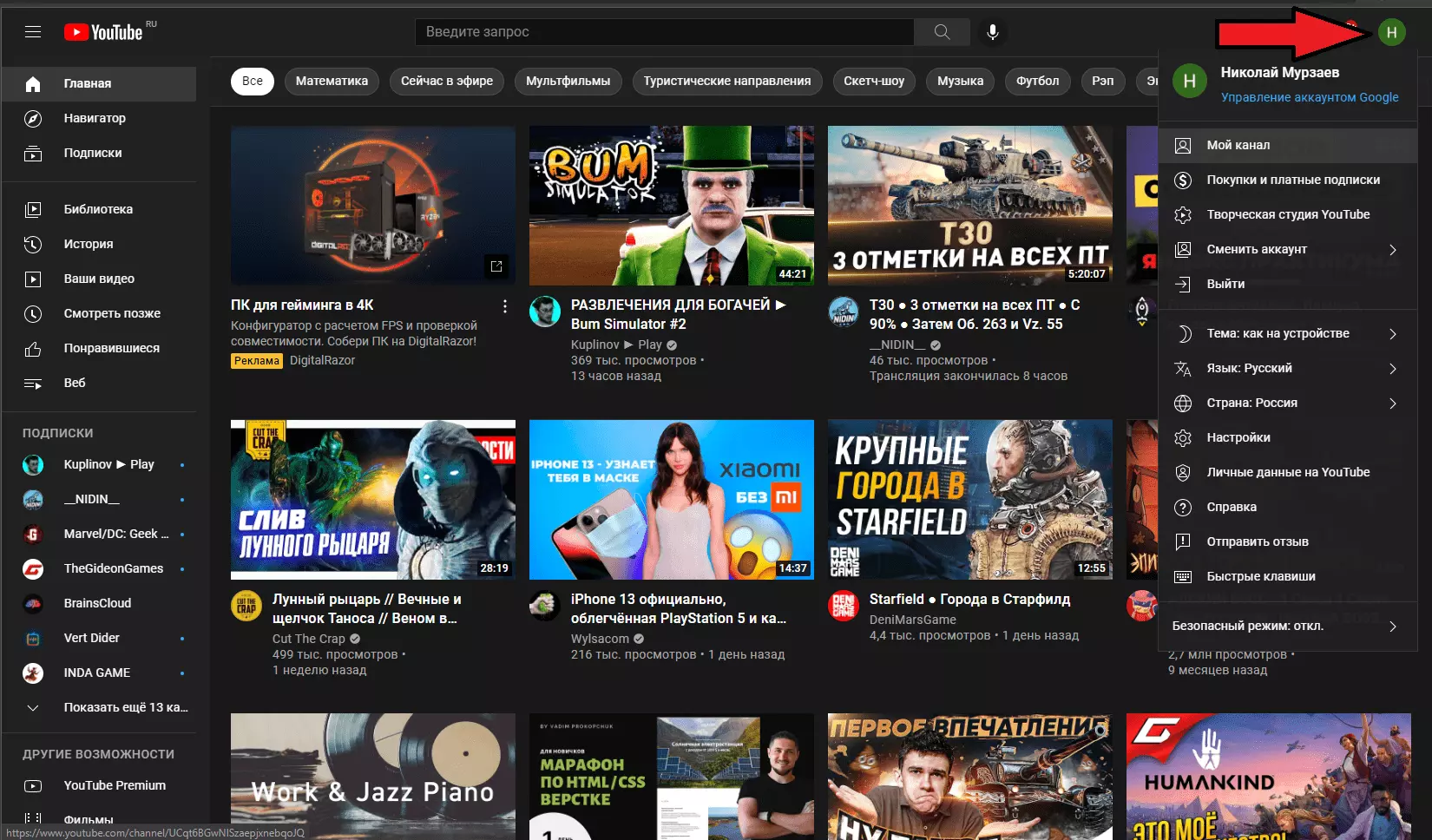Image resolution: width=1432 pixels, height=840 pixels.
Task: Click Управление аккаунтом Google link
Action: coord(1310,97)
